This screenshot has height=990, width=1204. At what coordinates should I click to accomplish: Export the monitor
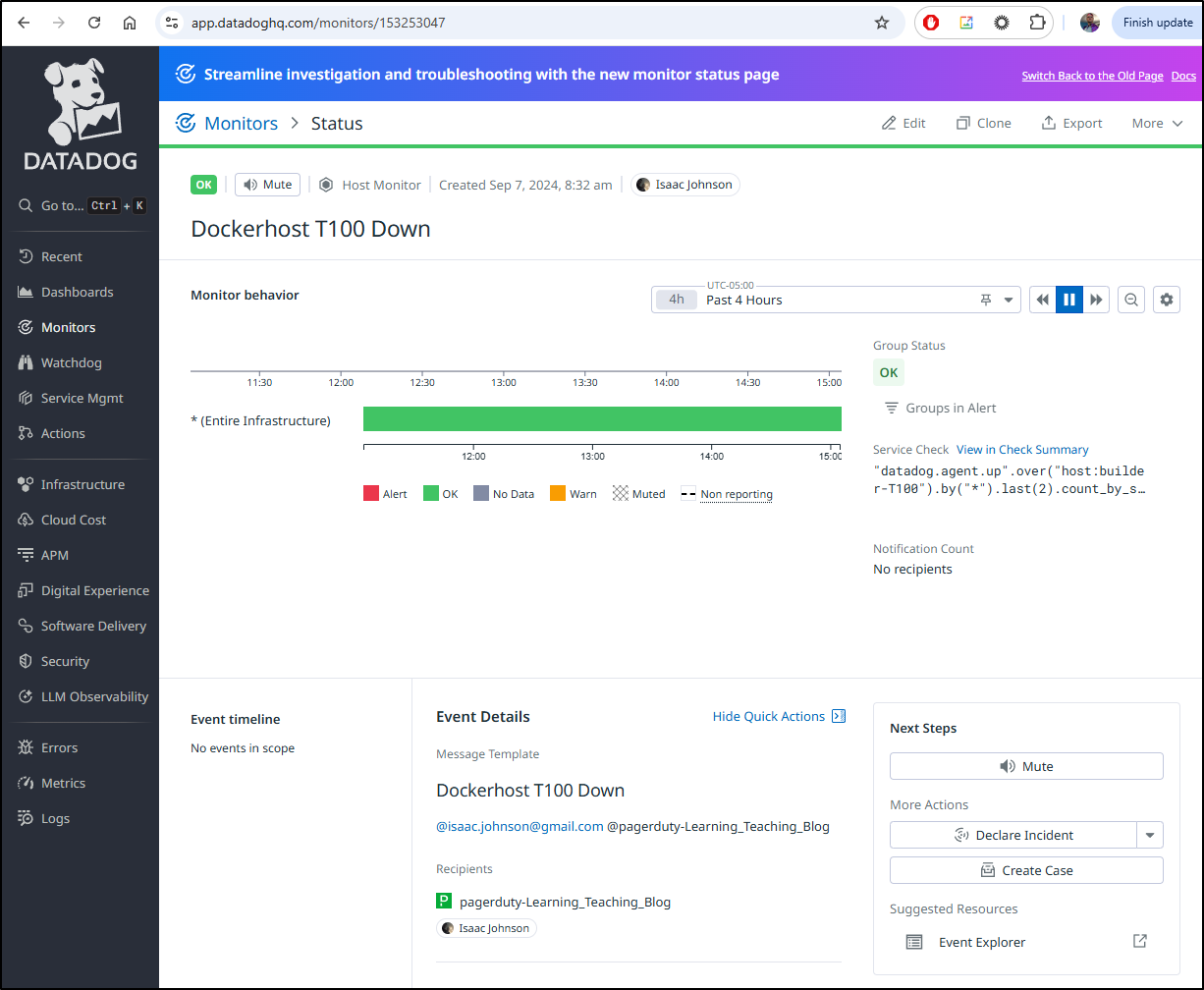click(1071, 123)
